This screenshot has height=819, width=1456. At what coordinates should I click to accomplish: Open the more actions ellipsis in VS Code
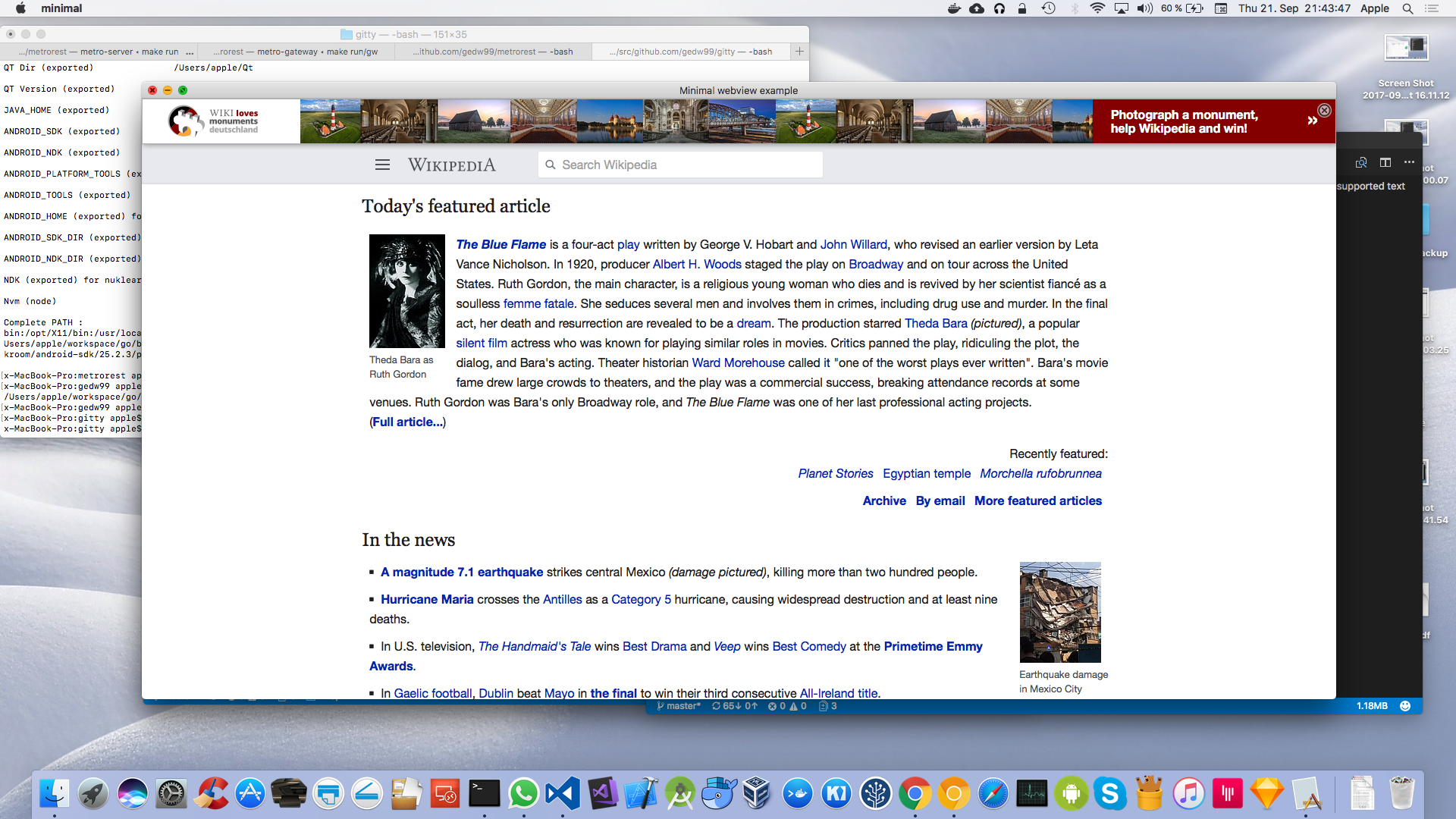tap(1409, 162)
